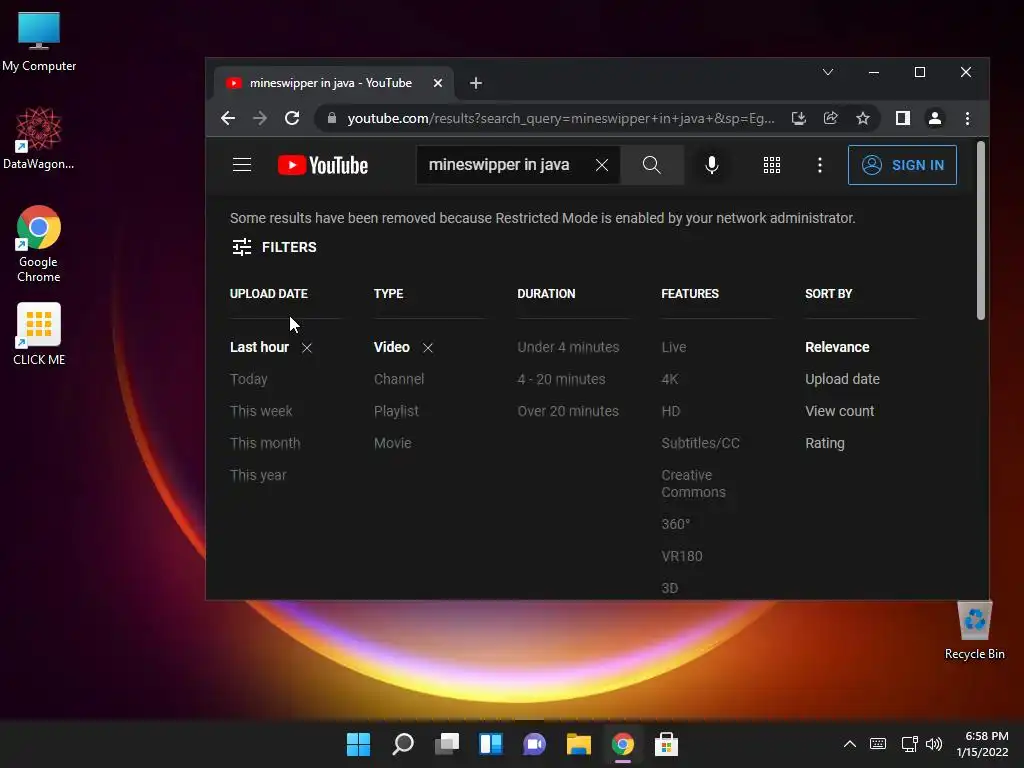Select the Video type filter
Viewport: 1024px width, 768px height.
[391, 347]
